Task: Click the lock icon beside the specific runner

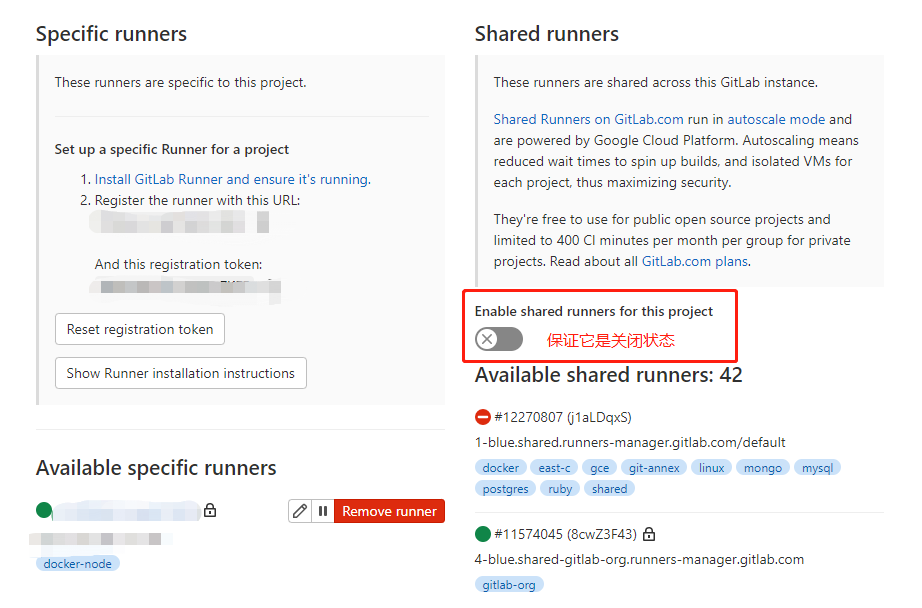Action: tap(210, 511)
